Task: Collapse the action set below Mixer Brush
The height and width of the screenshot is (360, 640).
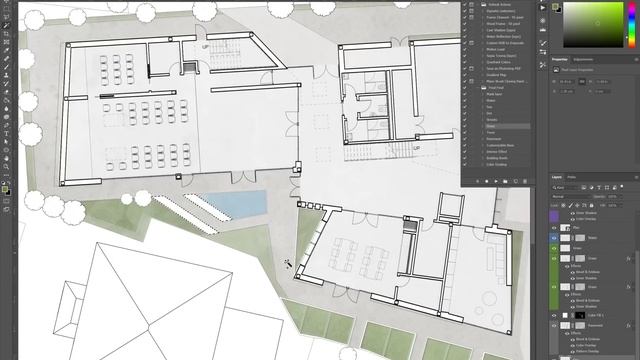Action: 478,87
